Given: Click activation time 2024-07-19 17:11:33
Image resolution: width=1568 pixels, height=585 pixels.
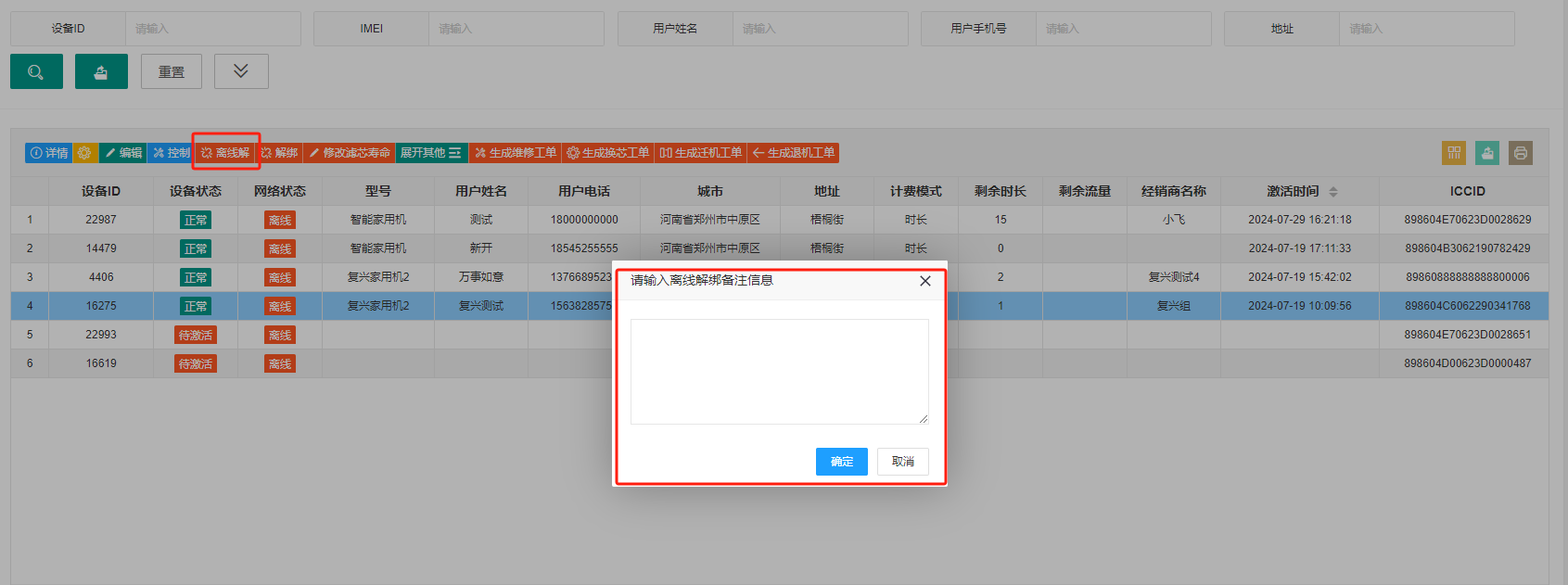Looking at the screenshot, I should (x=1300, y=248).
